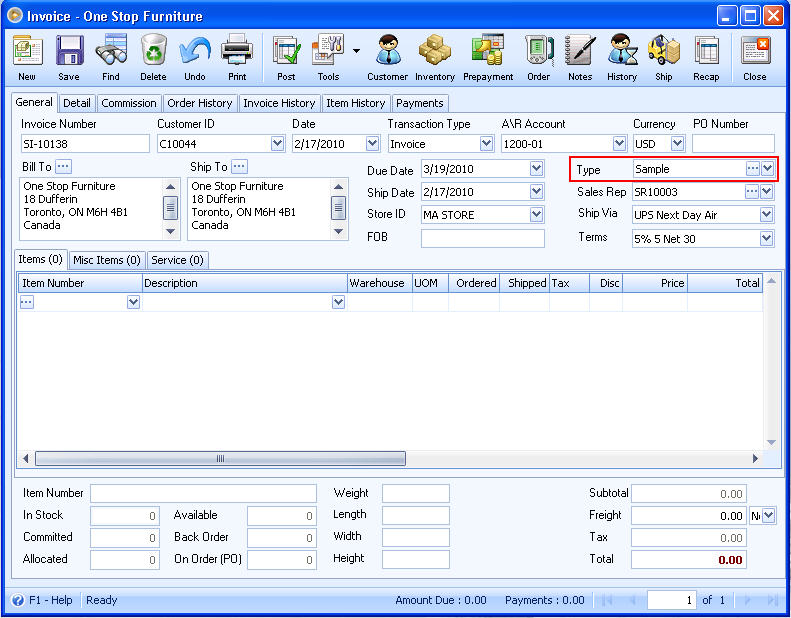Click the Type field ellipsis button
The width and height of the screenshot is (791, 618).
pyautogui.click(x=752, y=168)
